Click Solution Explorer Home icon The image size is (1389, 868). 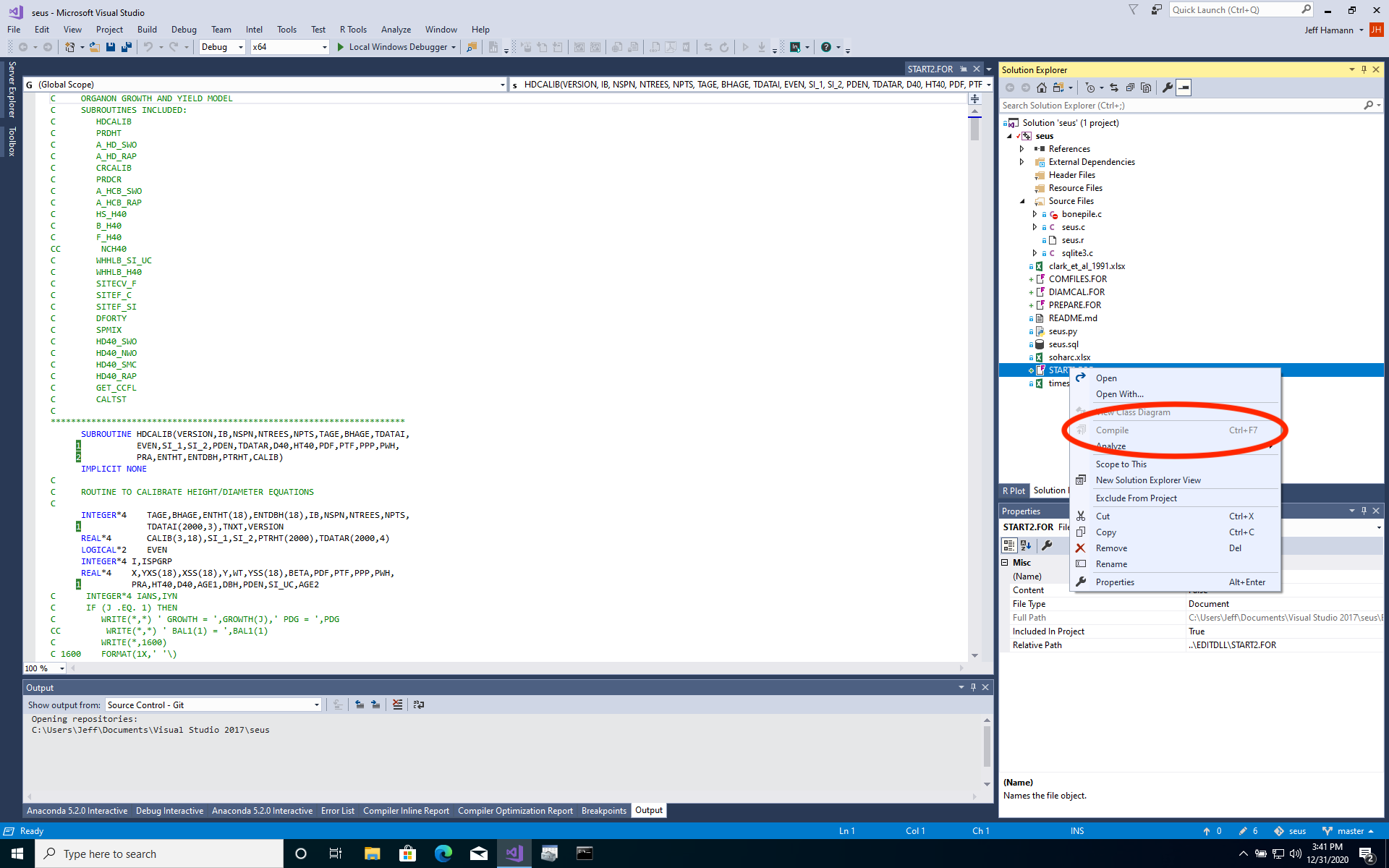1041,88
